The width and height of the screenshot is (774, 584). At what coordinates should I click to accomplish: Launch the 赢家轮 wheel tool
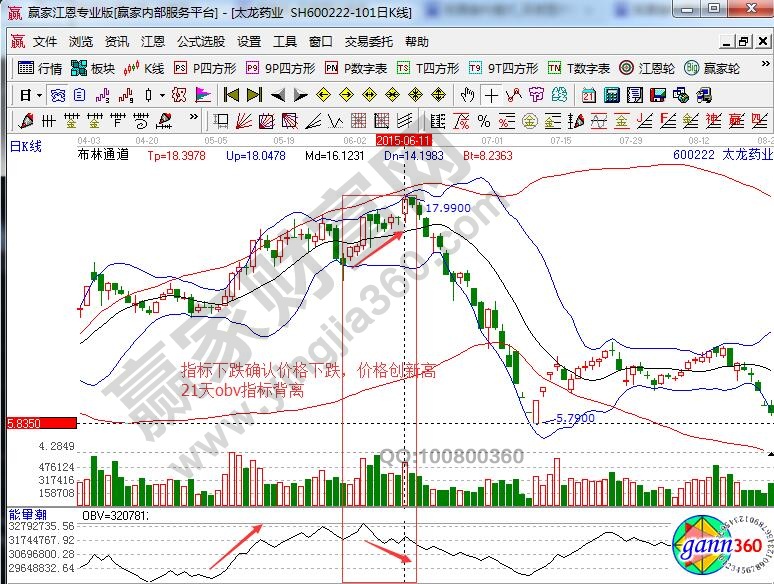[x=712, y=68]
